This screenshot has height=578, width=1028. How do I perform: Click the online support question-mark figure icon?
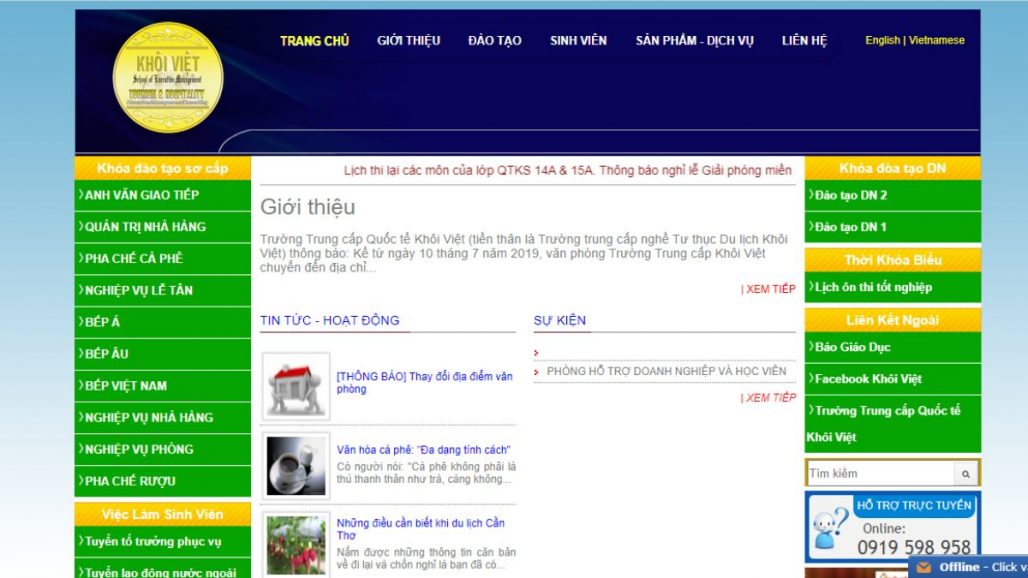coord(830,528)
